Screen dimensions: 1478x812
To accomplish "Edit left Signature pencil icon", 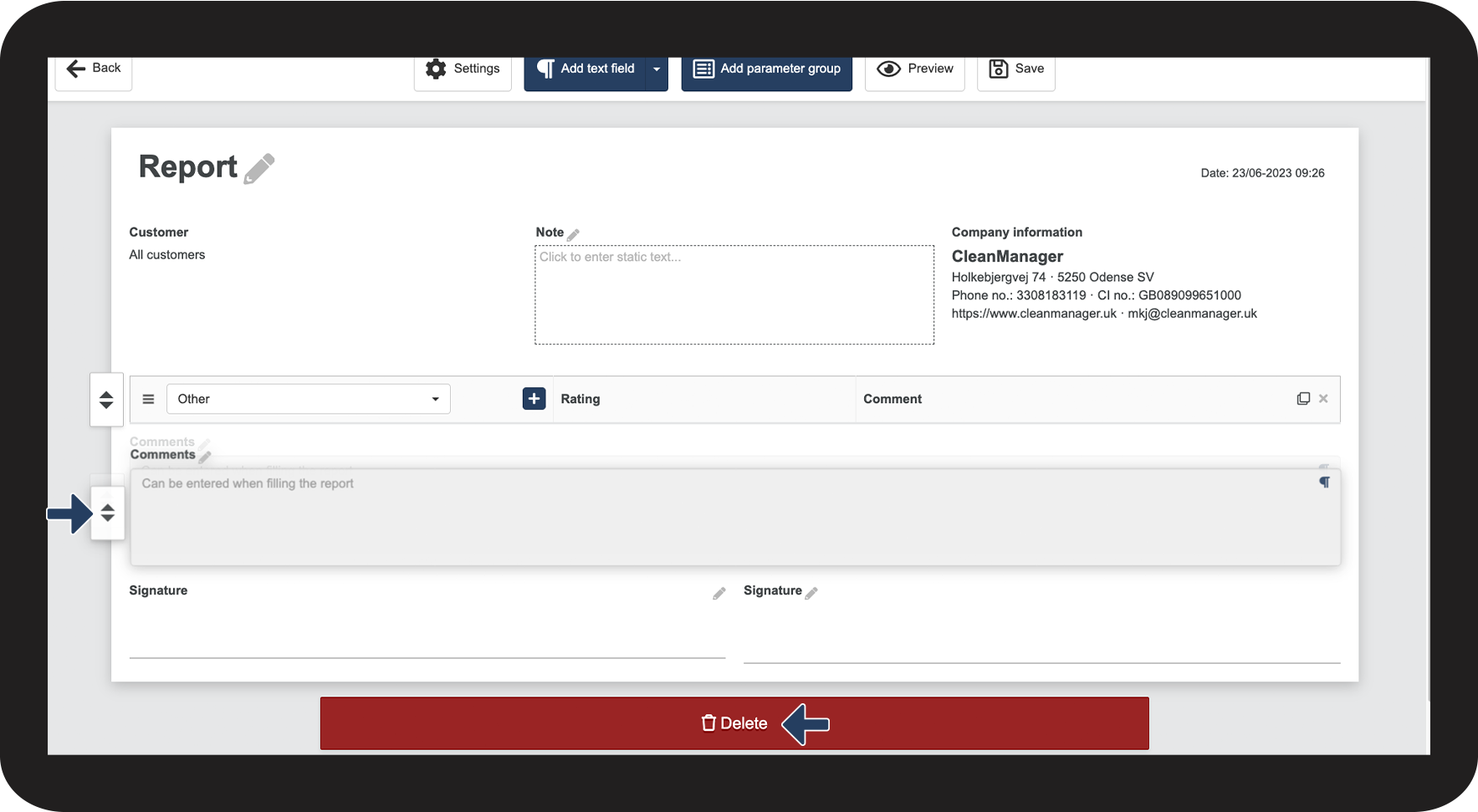I will 719,593.
